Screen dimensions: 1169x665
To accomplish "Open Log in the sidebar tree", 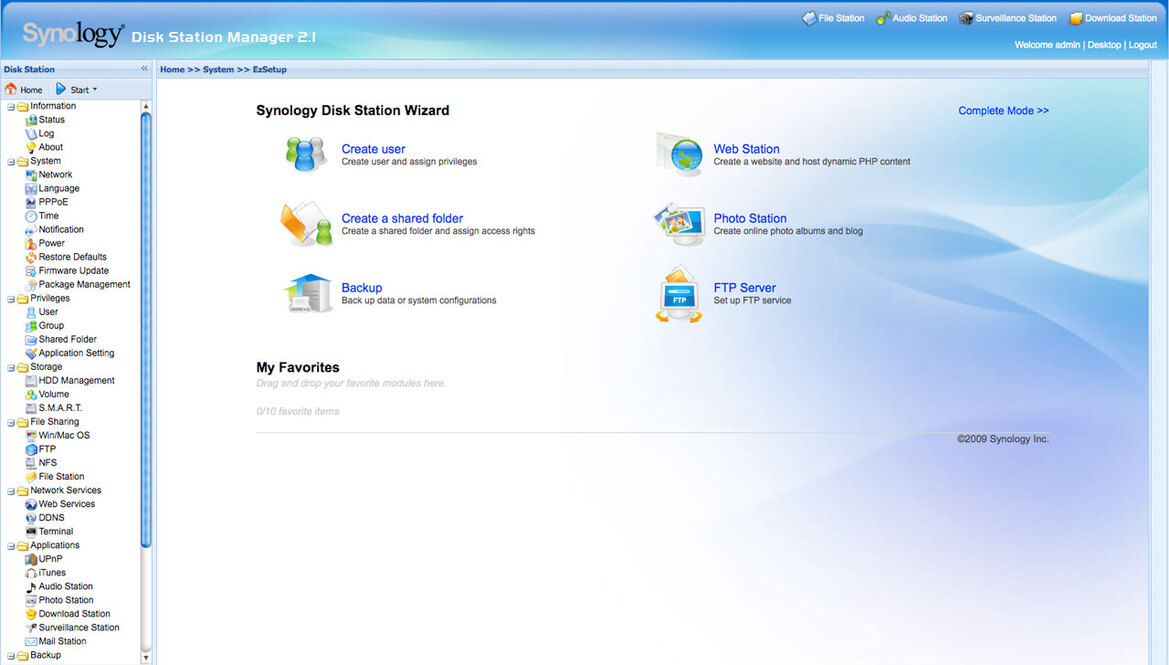I will point(46,133).
